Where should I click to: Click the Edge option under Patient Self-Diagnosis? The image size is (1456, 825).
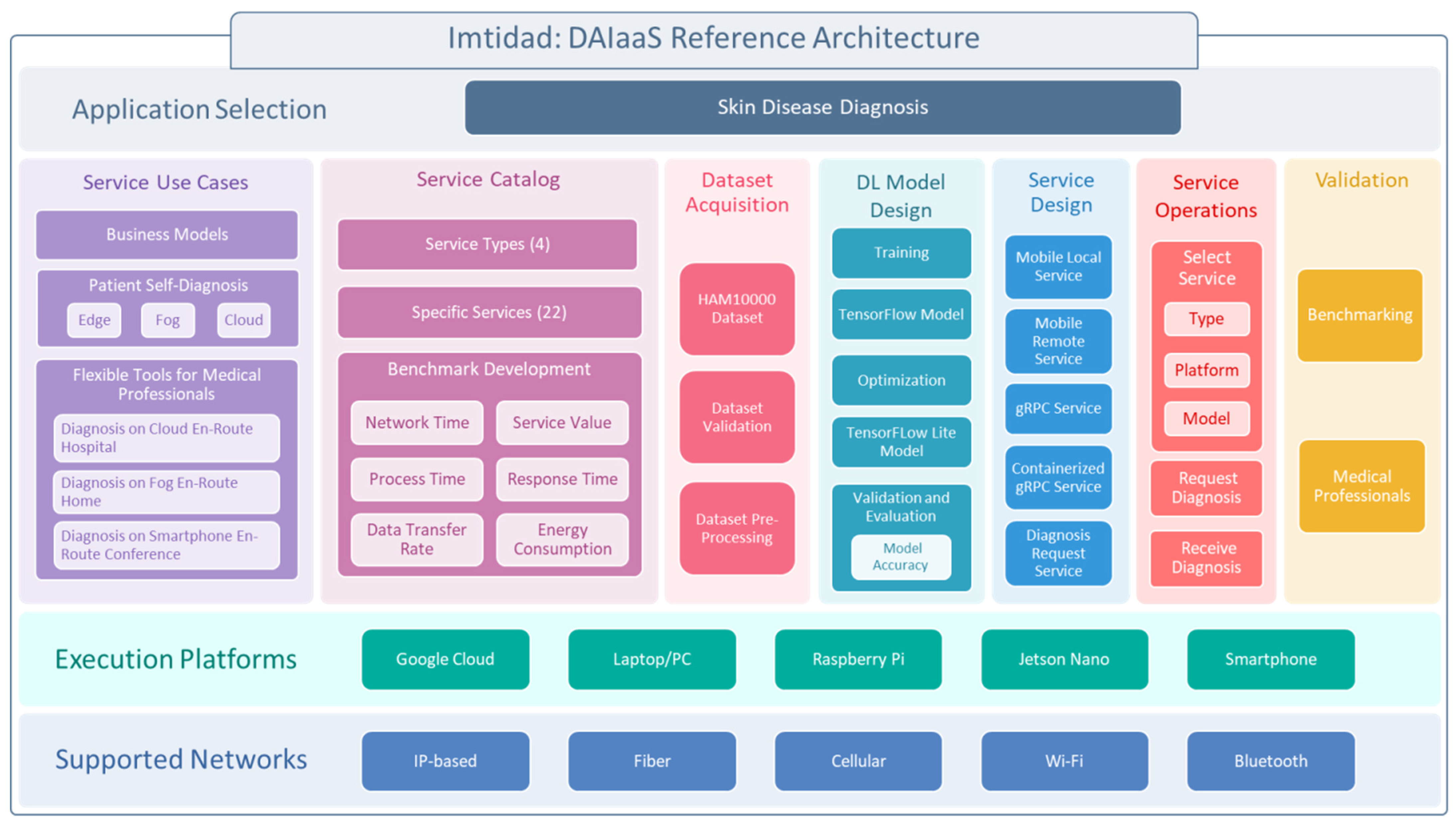point(94,320)
